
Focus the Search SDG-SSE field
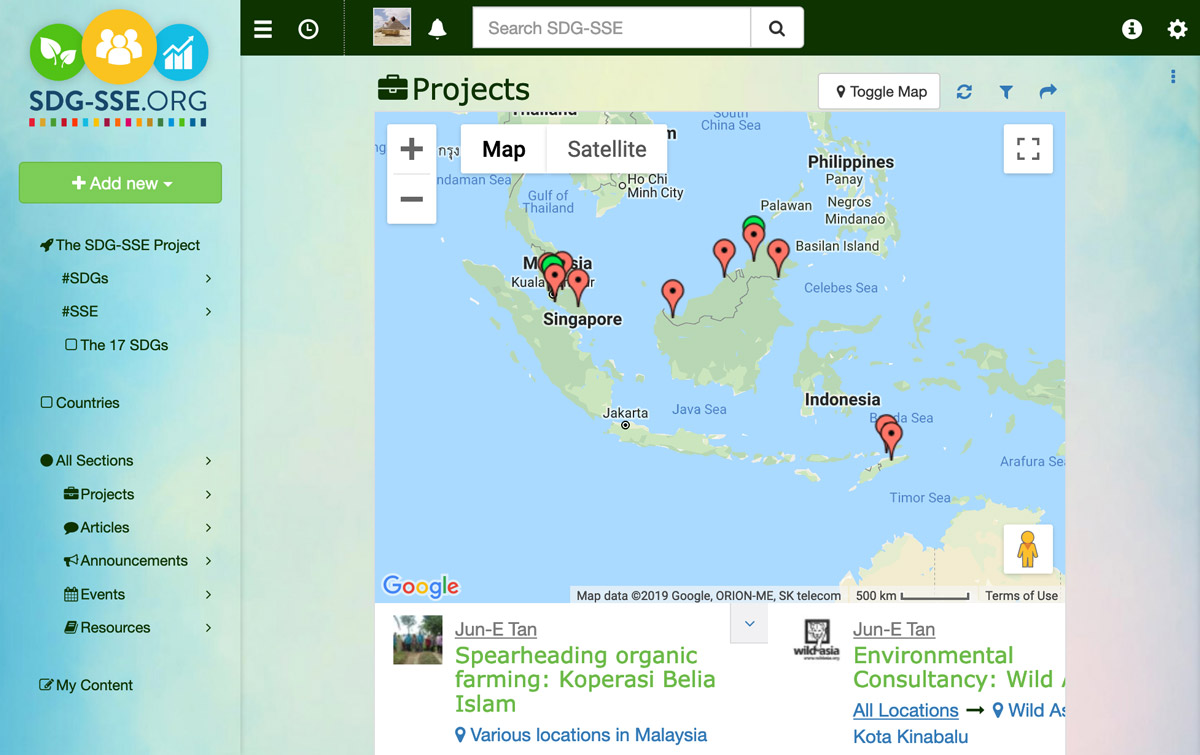(x=612, y=28)
